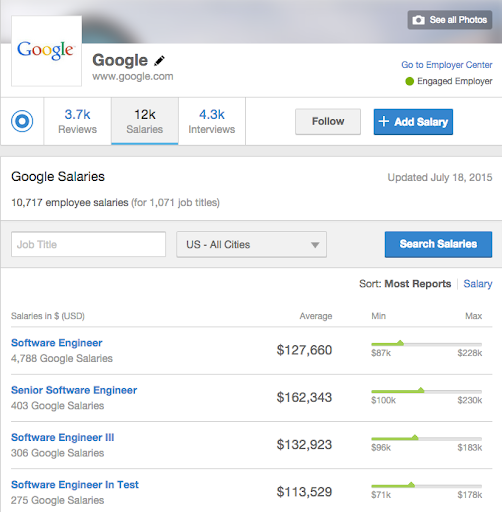Click Senior Software Engineer range bar marker
502x512 pixels.
[421, 390]
